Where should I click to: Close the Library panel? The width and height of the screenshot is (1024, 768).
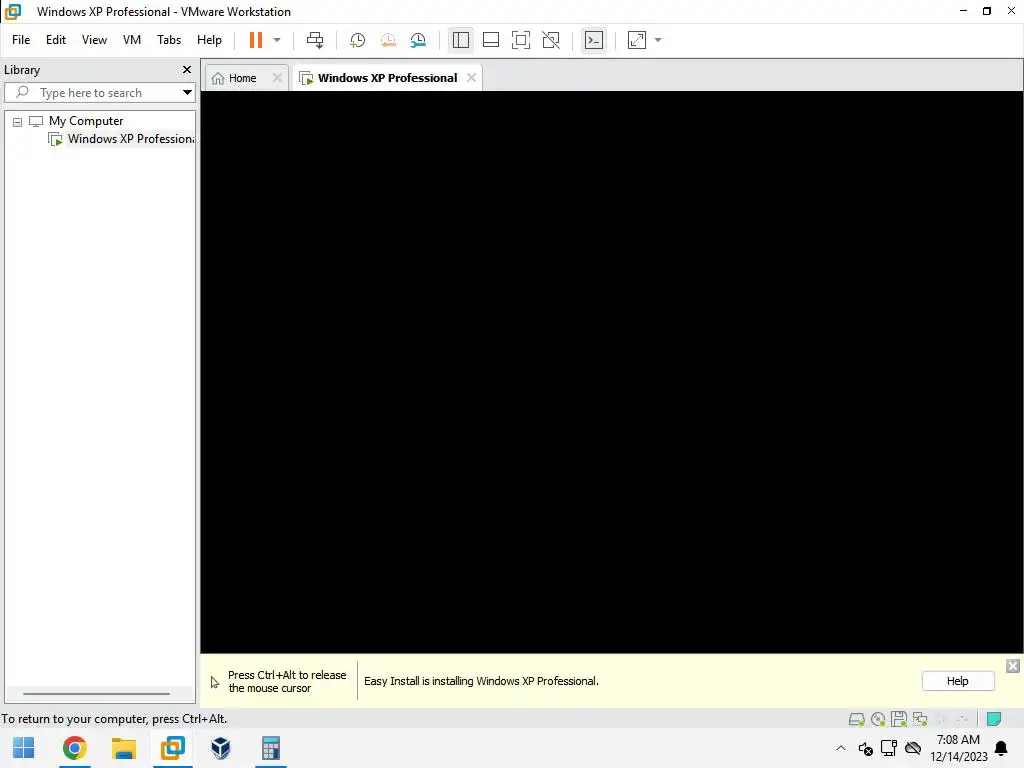pyautogui.click(x=187, y=69)
